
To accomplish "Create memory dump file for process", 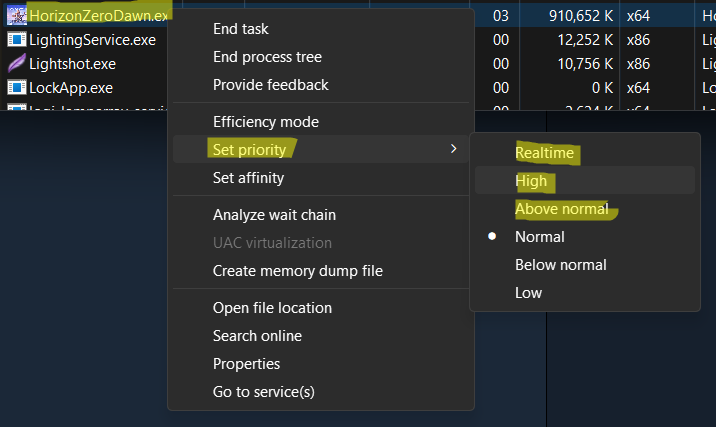I will (x=297, y=271).
